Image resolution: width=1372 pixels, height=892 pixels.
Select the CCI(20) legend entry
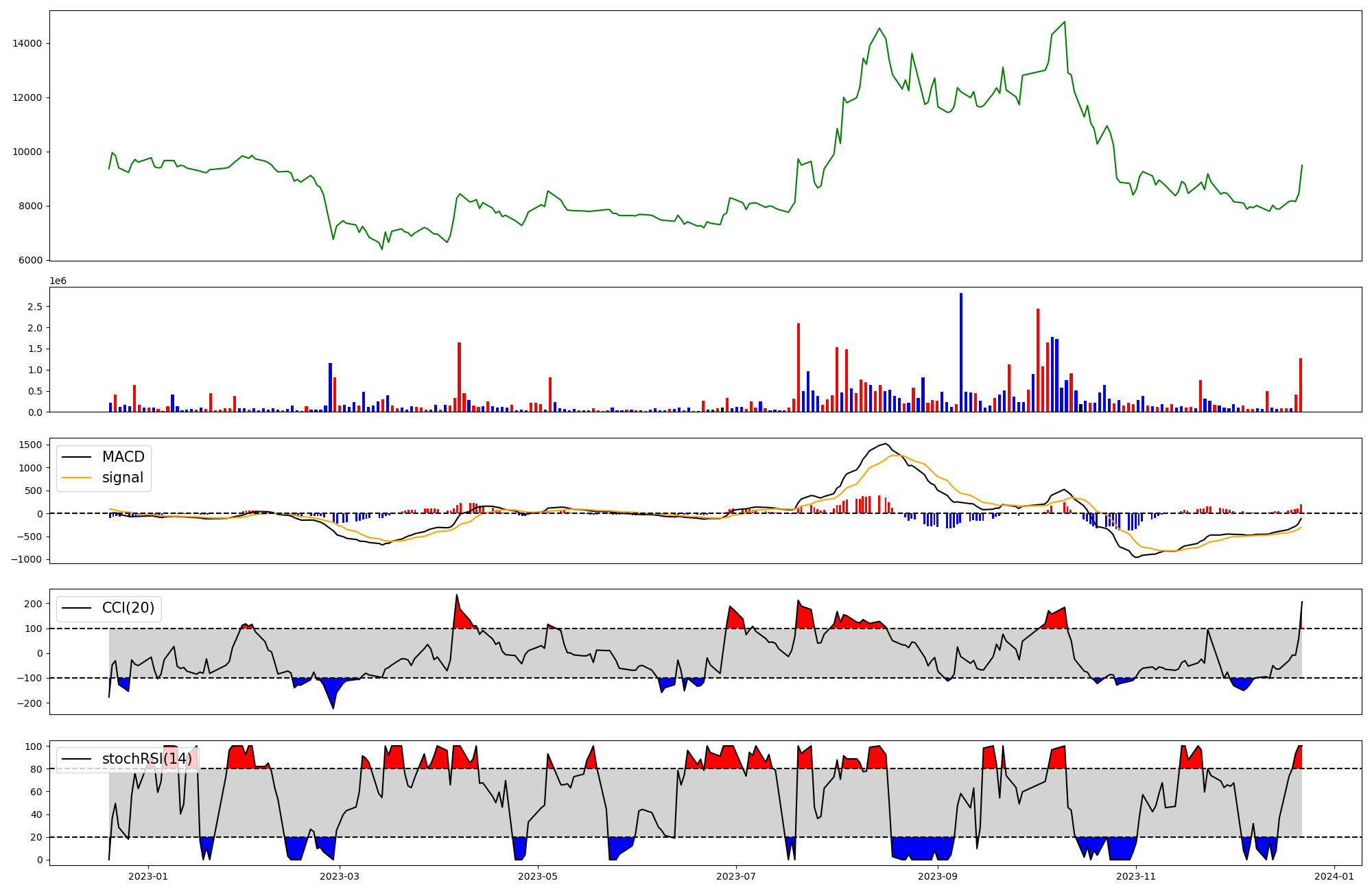(128, 608)
